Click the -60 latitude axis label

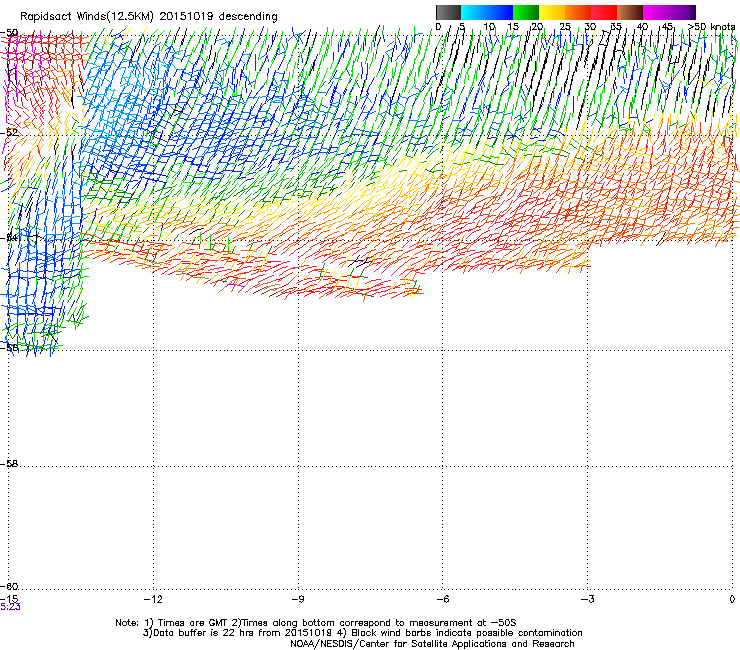pos(9,586)
